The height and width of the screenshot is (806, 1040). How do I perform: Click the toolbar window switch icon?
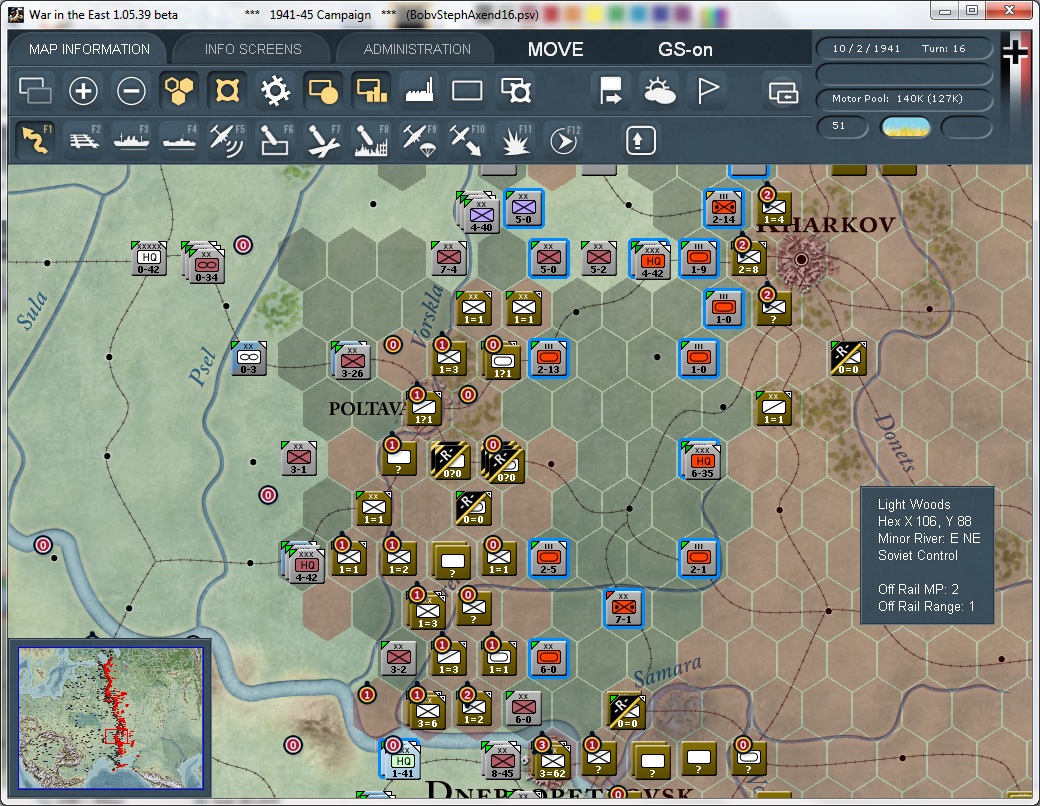pyautogui.click(x=783, y=92)
